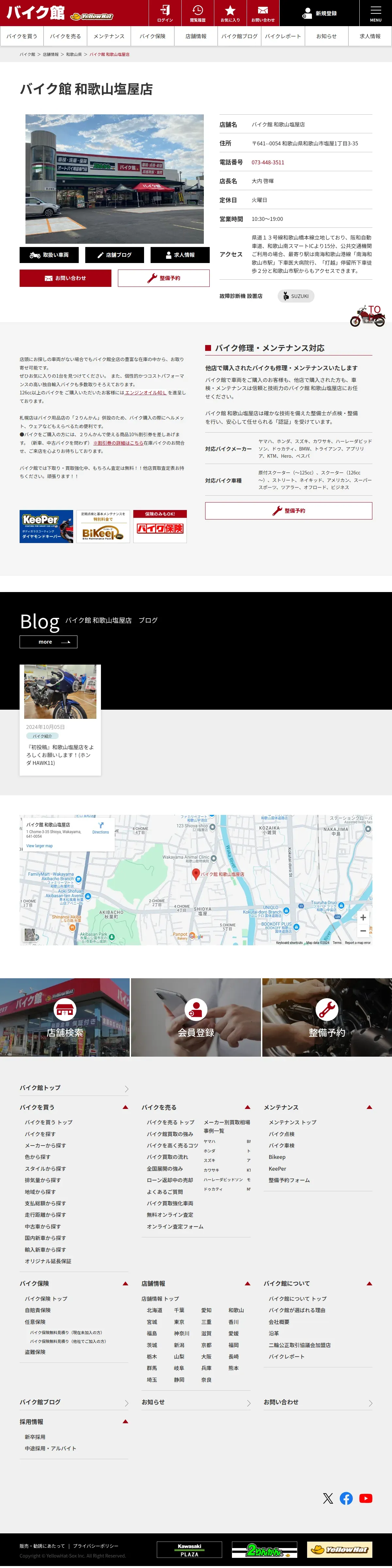Click the 新規登録 registration button
Image resolution: width=392 pixels, height=1568 pixels.
[x=319, y=13]
